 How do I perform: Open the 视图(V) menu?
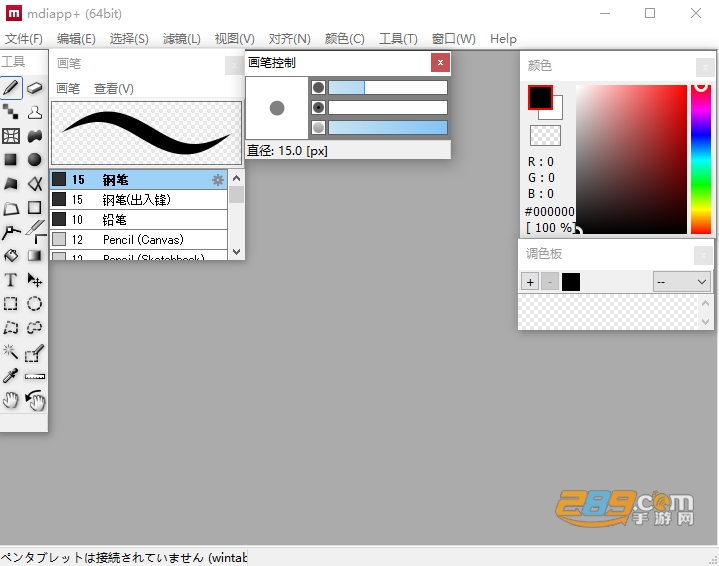point(234,39)
